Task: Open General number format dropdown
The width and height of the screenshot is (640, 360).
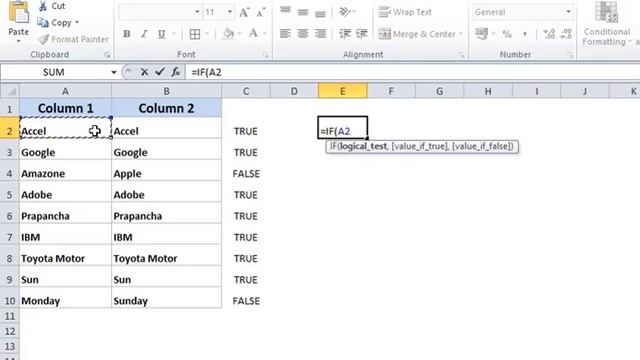Action: tap(568, 12)
